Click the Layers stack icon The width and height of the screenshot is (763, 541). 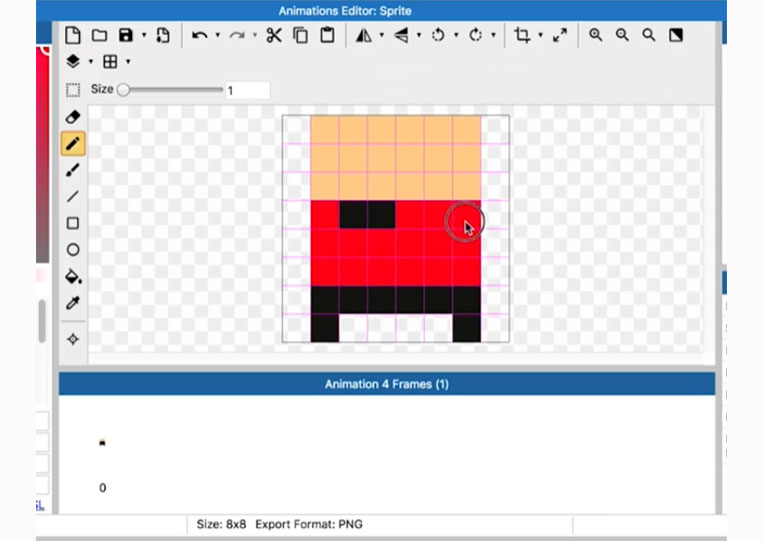(73, 62)
